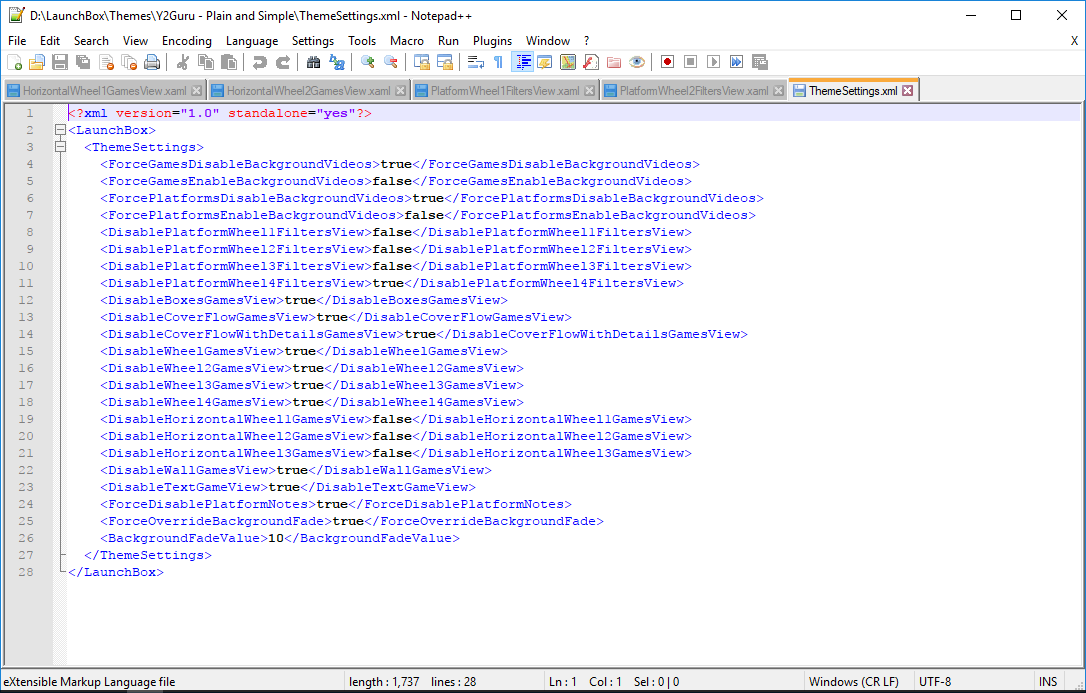Click the Open file toolbar icon
The width and height of the screenshot is (1086, 693).
coord(37,62)
